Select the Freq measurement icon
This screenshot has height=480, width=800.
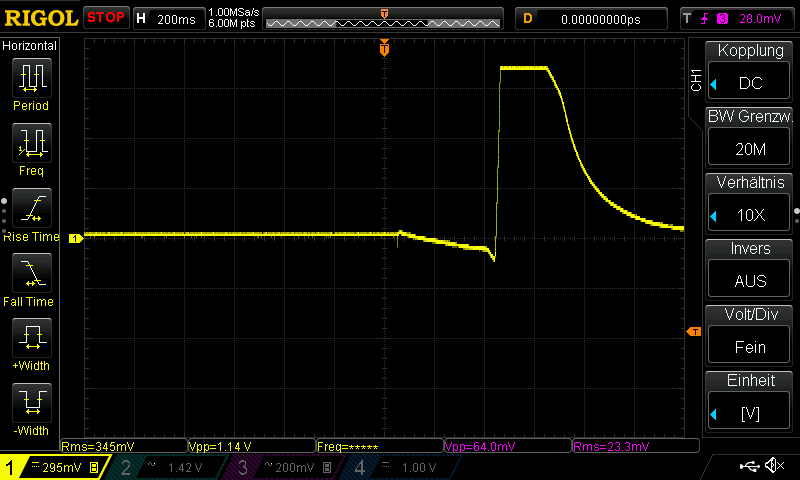click(32, 143)
